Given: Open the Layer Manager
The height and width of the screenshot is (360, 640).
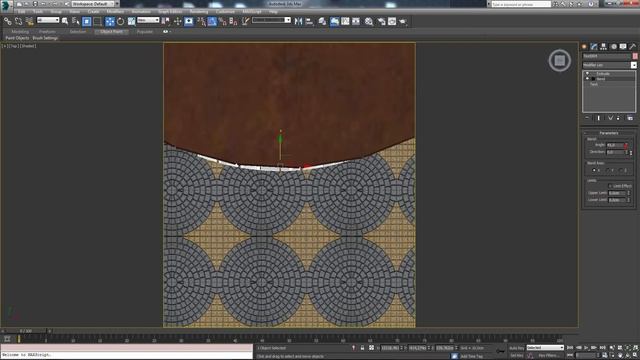Looking at the screenshot, I should point(322,21).
